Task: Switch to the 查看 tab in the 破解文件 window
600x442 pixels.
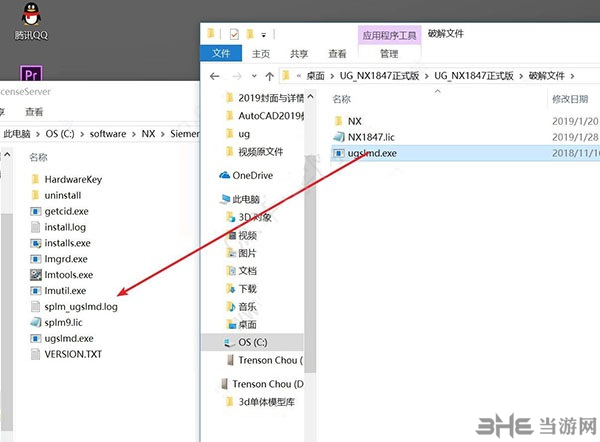Action: click(x=338, y=54)
